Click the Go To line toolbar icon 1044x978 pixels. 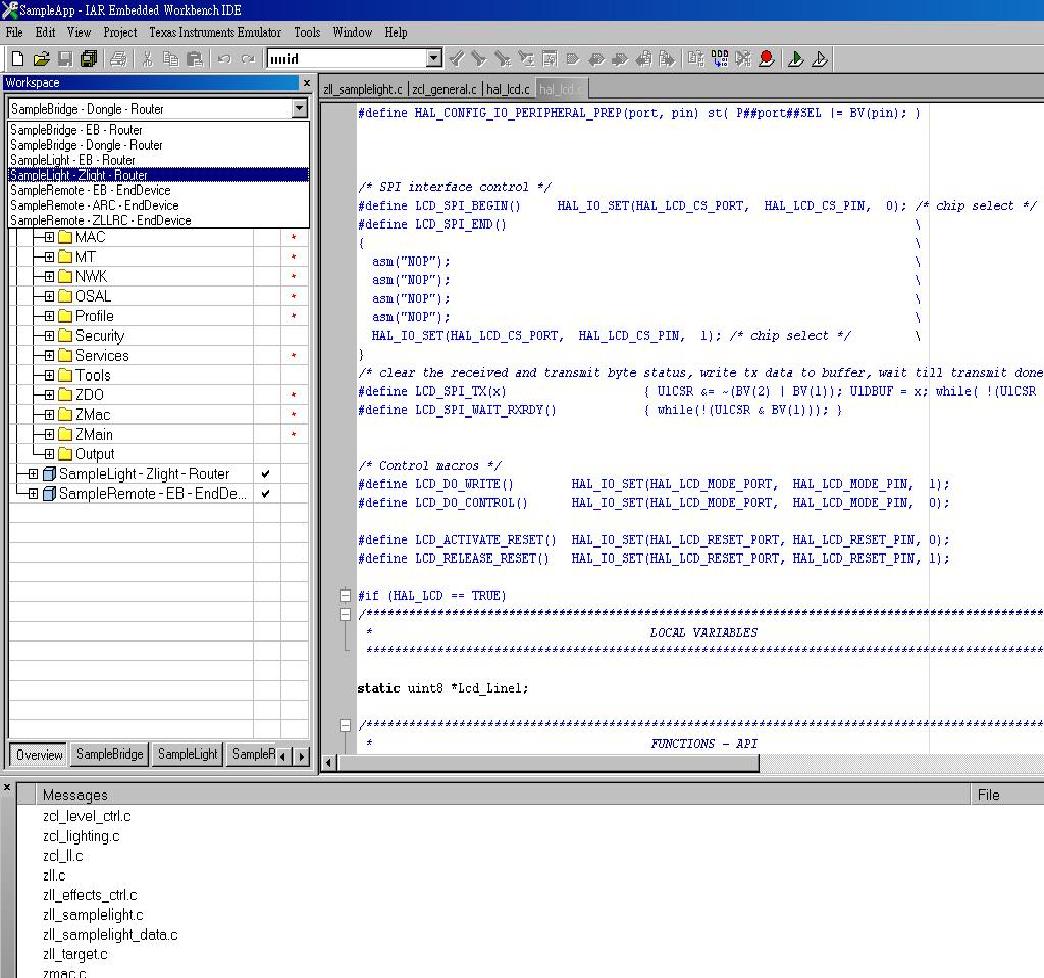coord(549,59)
